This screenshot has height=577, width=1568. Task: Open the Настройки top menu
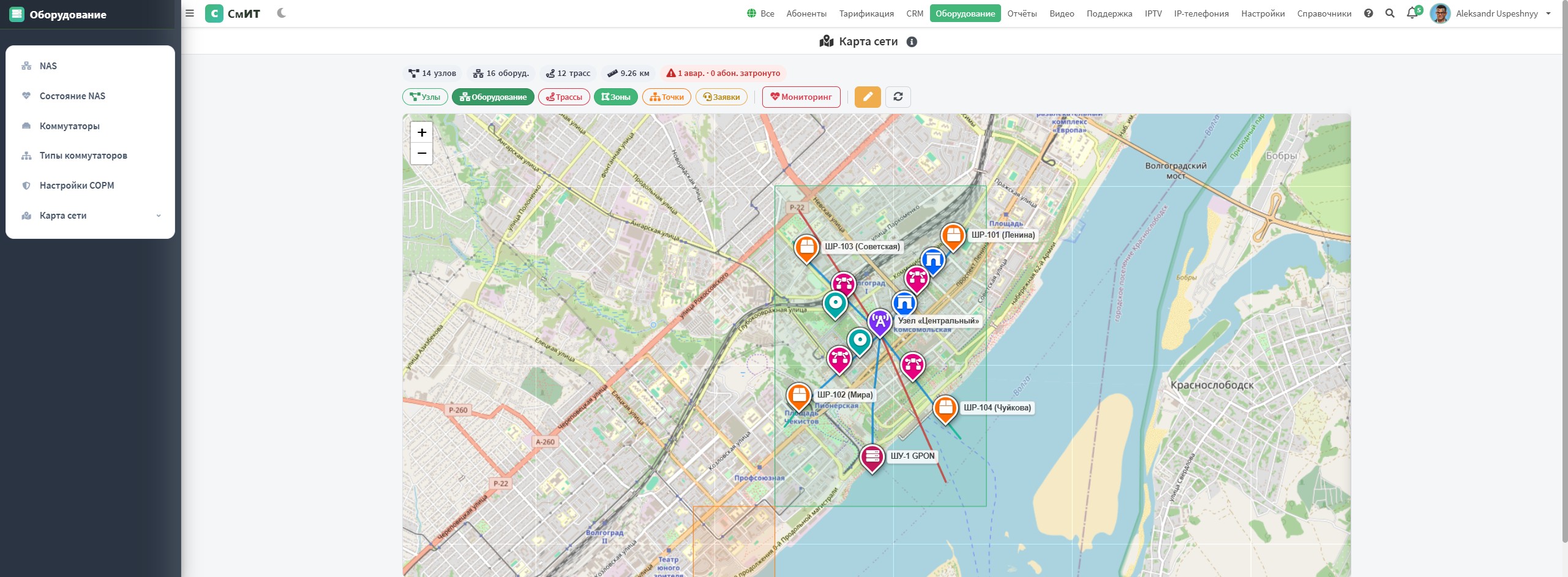pyautogui.click(x=1262, y=13)
